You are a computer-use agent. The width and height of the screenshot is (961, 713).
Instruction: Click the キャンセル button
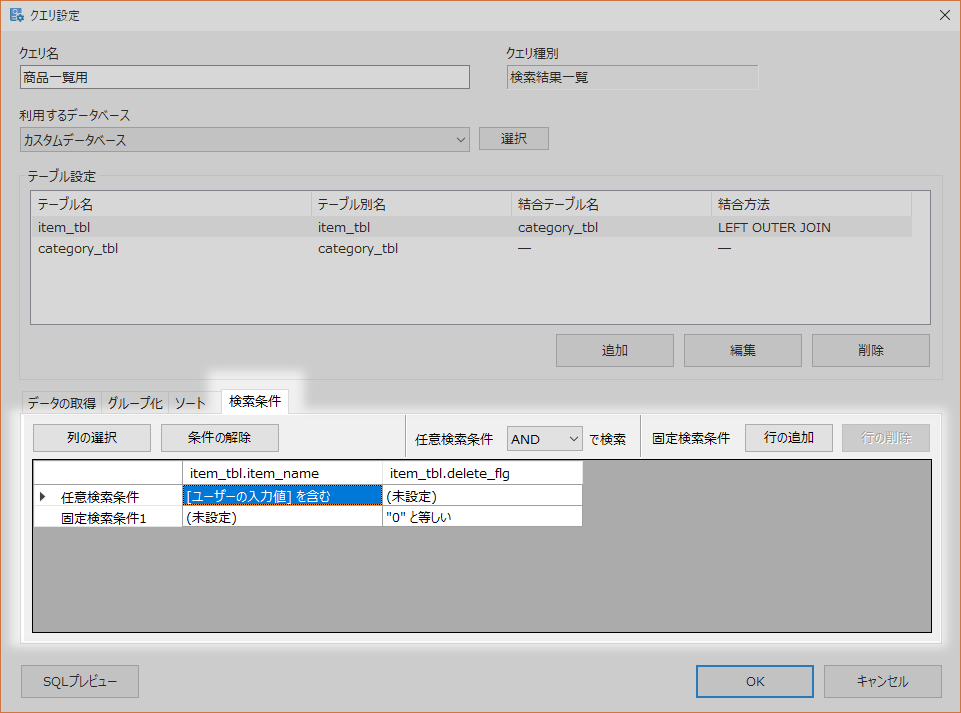[x=883, y=681]
